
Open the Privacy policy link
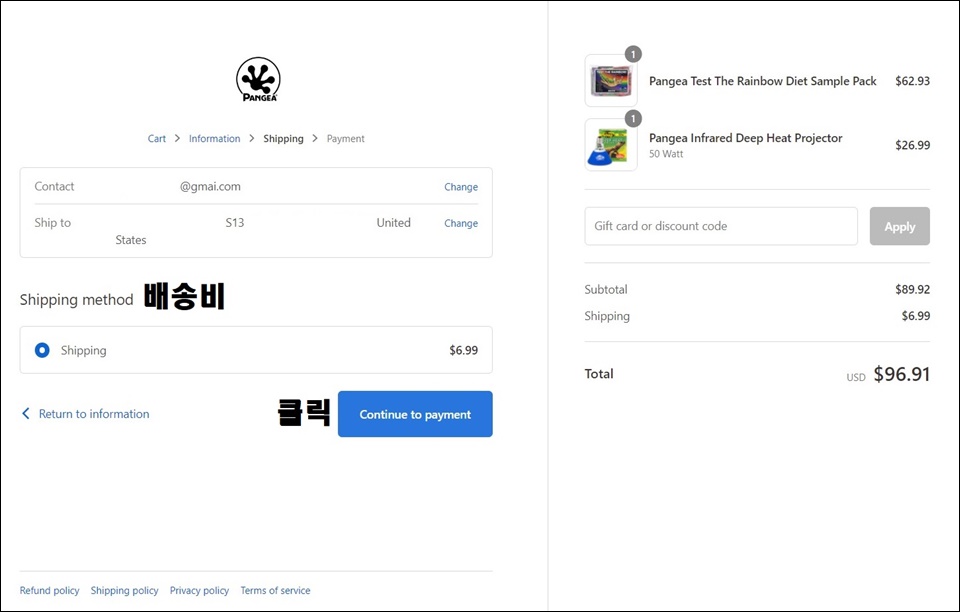tap(199, 591)
